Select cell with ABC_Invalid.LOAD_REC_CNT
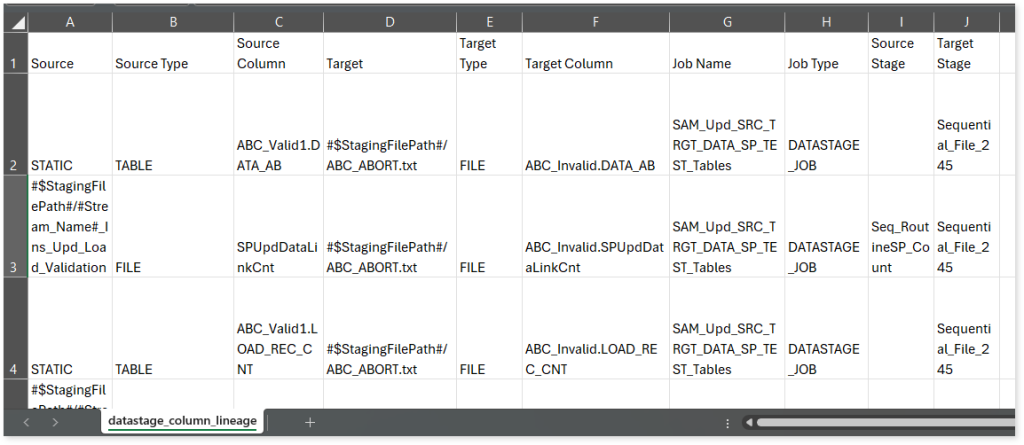The height and width of the screenshot is (445, 1024). (594, 359)
